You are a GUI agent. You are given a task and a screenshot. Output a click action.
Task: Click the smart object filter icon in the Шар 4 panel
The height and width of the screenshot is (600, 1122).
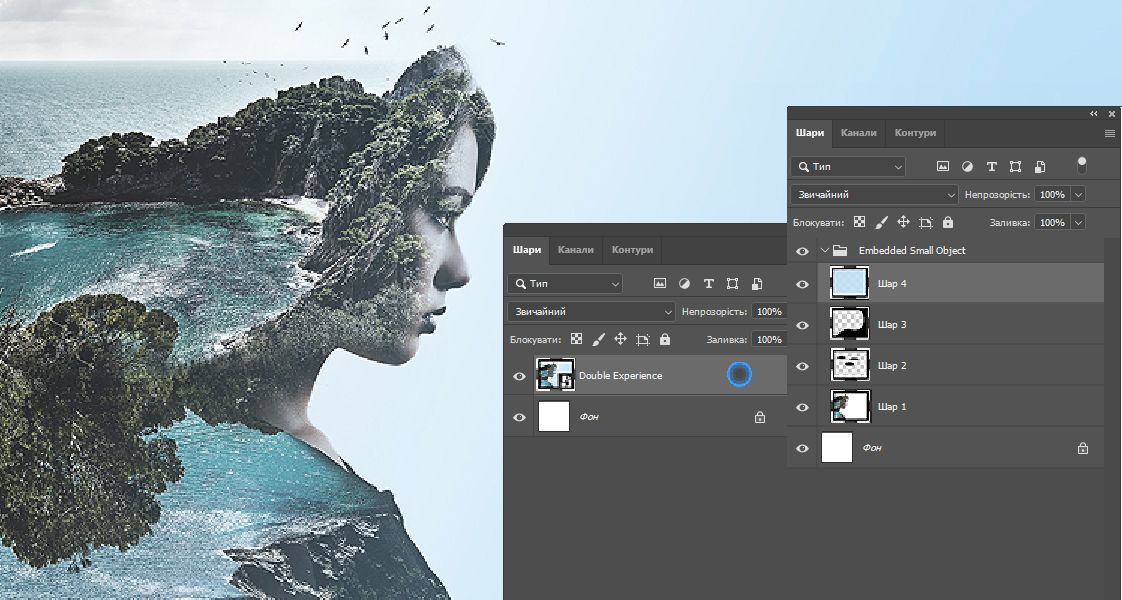coord(1040,167)
